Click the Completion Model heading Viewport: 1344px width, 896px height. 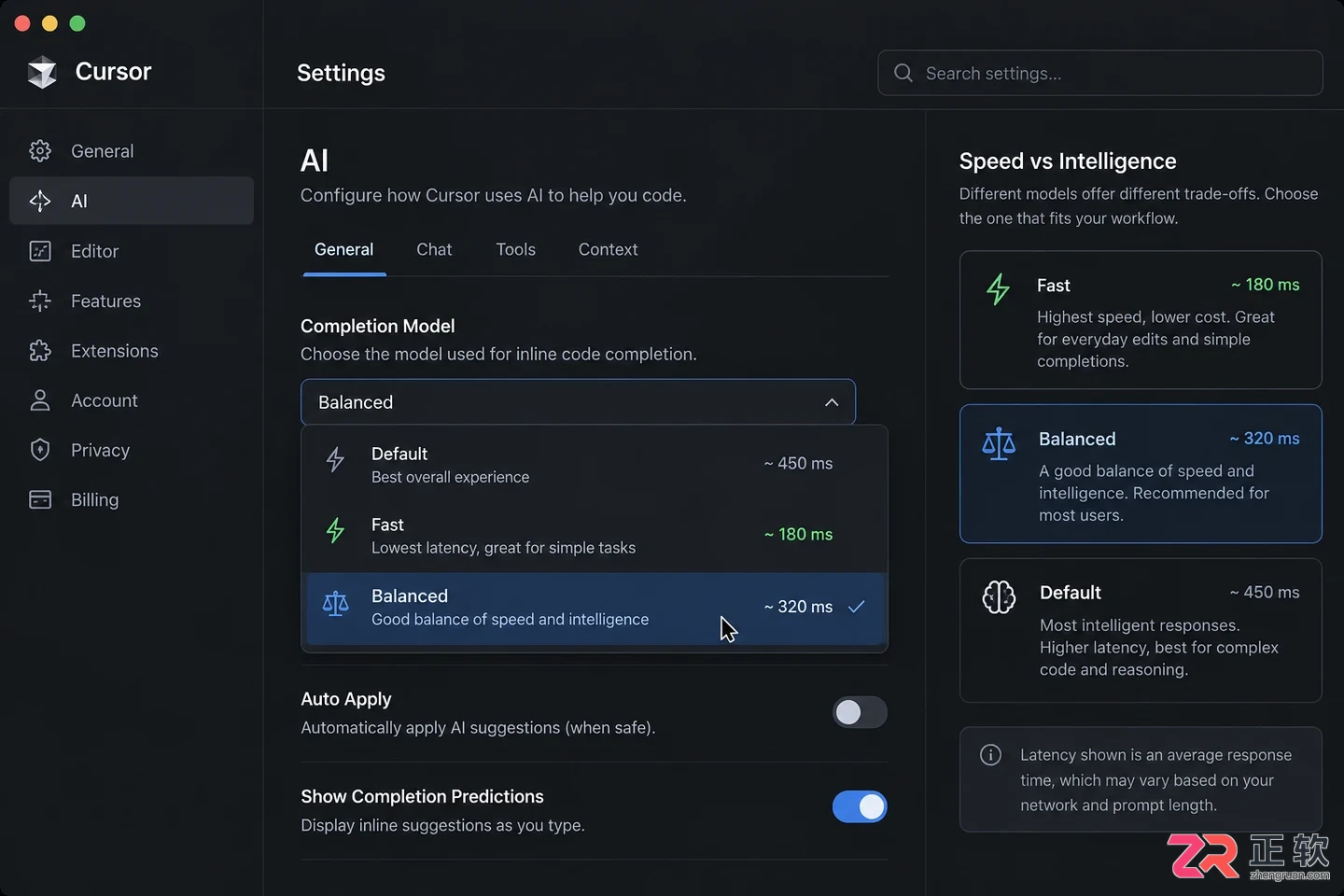click(x=378, y=326)
